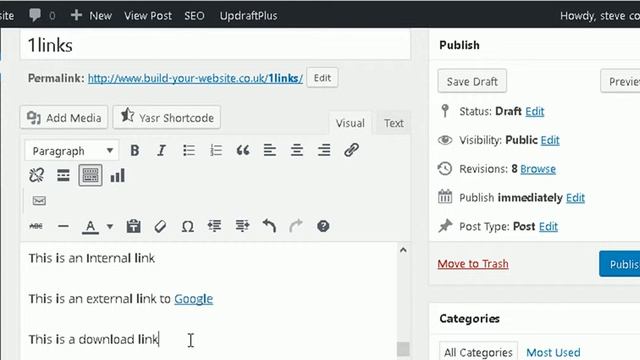Screen dimensions: 640x360
Task: Insert a numbered list
Action: point(216,151)
